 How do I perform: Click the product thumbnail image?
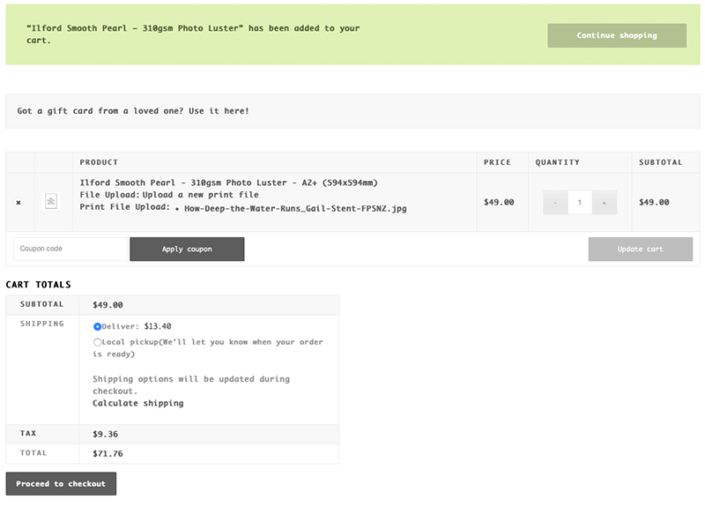point(51,202)
